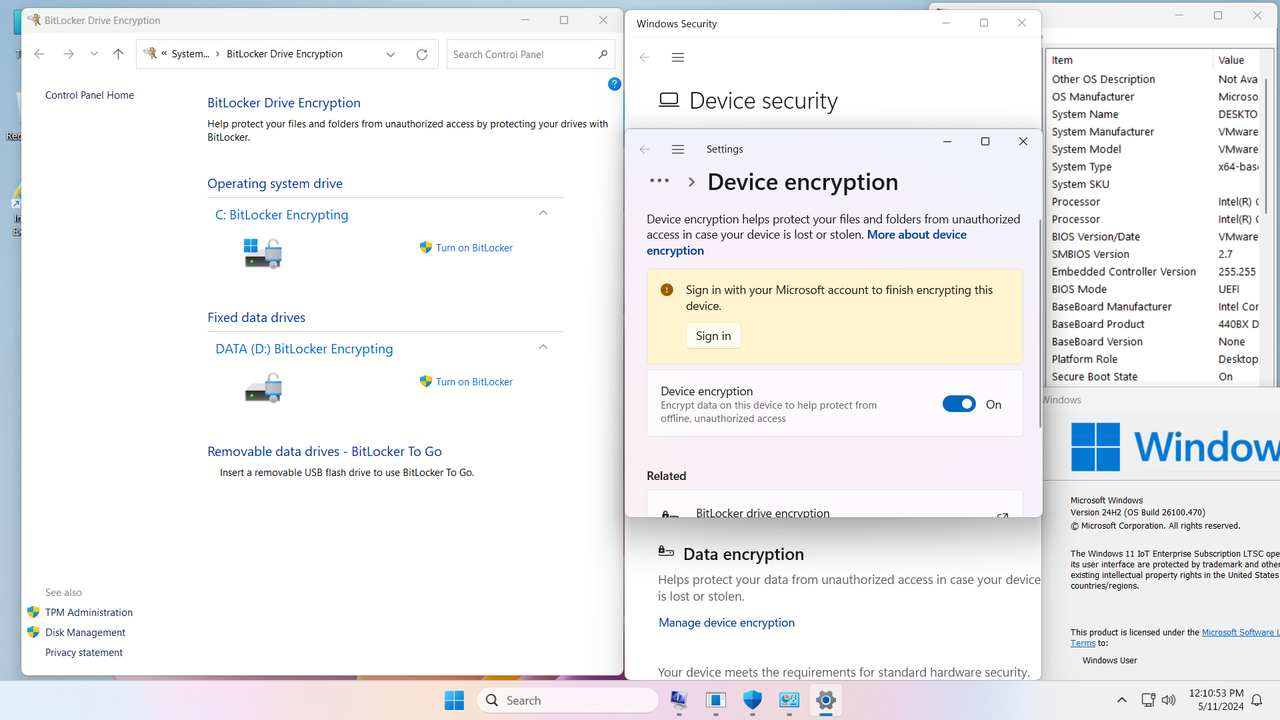The height and width of the screenshot is (720, 1280).
Task: Click Settings window back arrow
Action: 645,149
